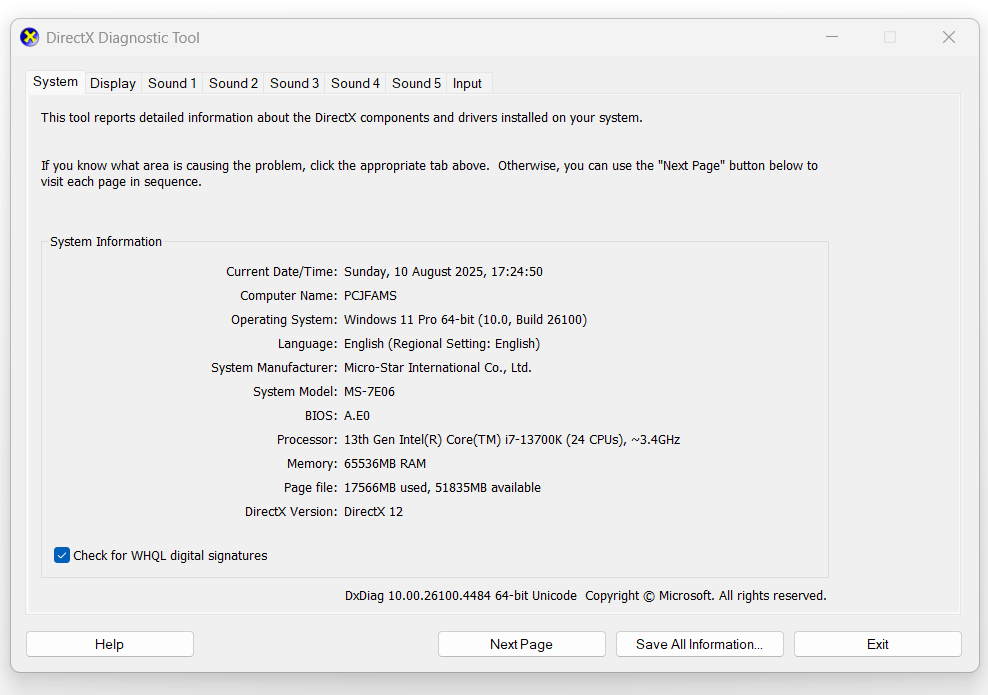Screen dimensions: 988x695
Task: Click the 'DirectX 12' version value
Action: 373,511
